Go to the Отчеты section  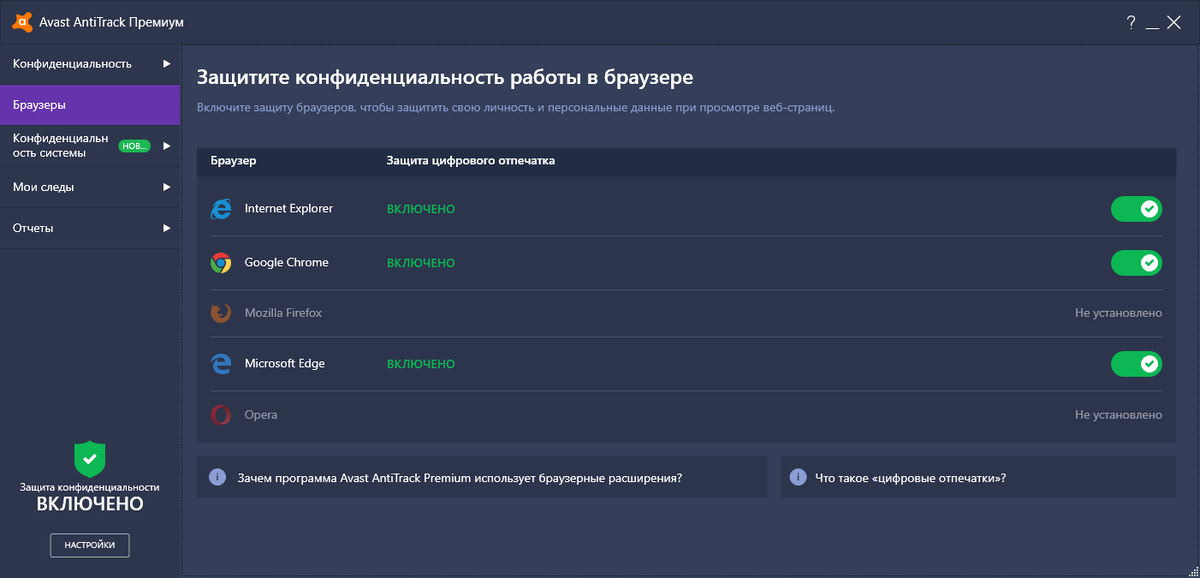90,228
